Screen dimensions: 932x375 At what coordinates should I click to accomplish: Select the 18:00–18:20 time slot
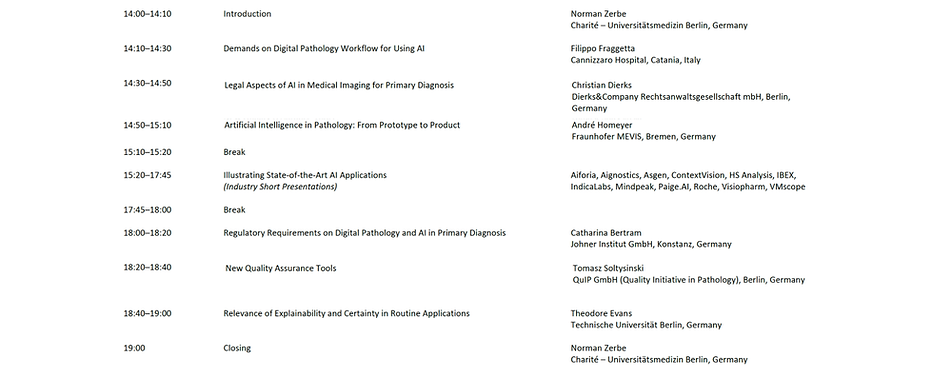coord(147,233)
